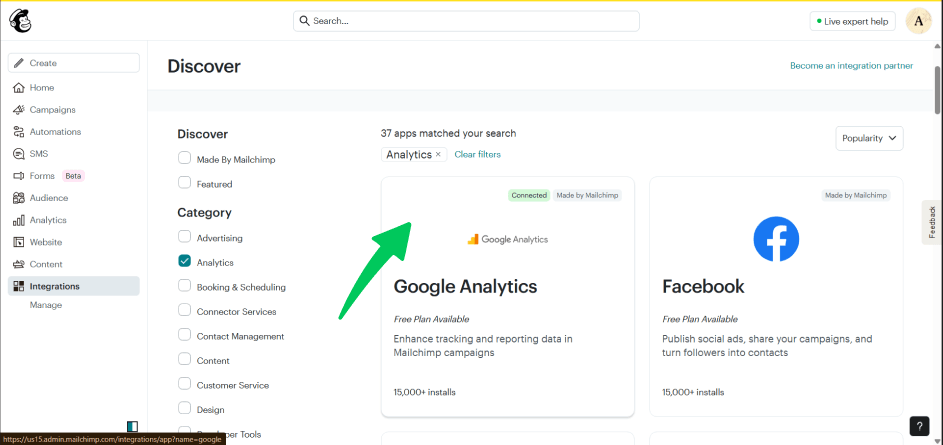Open the Automations menu item
Viewport: 943px width, 445px height.
click(x=55, y=132)
